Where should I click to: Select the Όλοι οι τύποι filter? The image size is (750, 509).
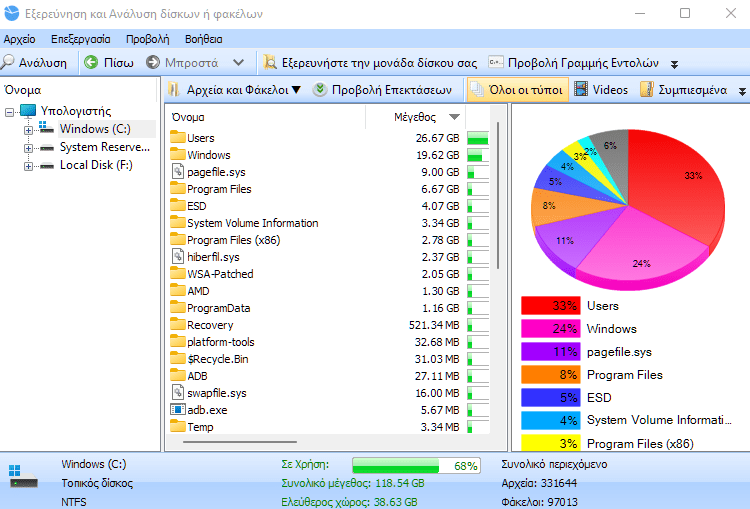518,89
